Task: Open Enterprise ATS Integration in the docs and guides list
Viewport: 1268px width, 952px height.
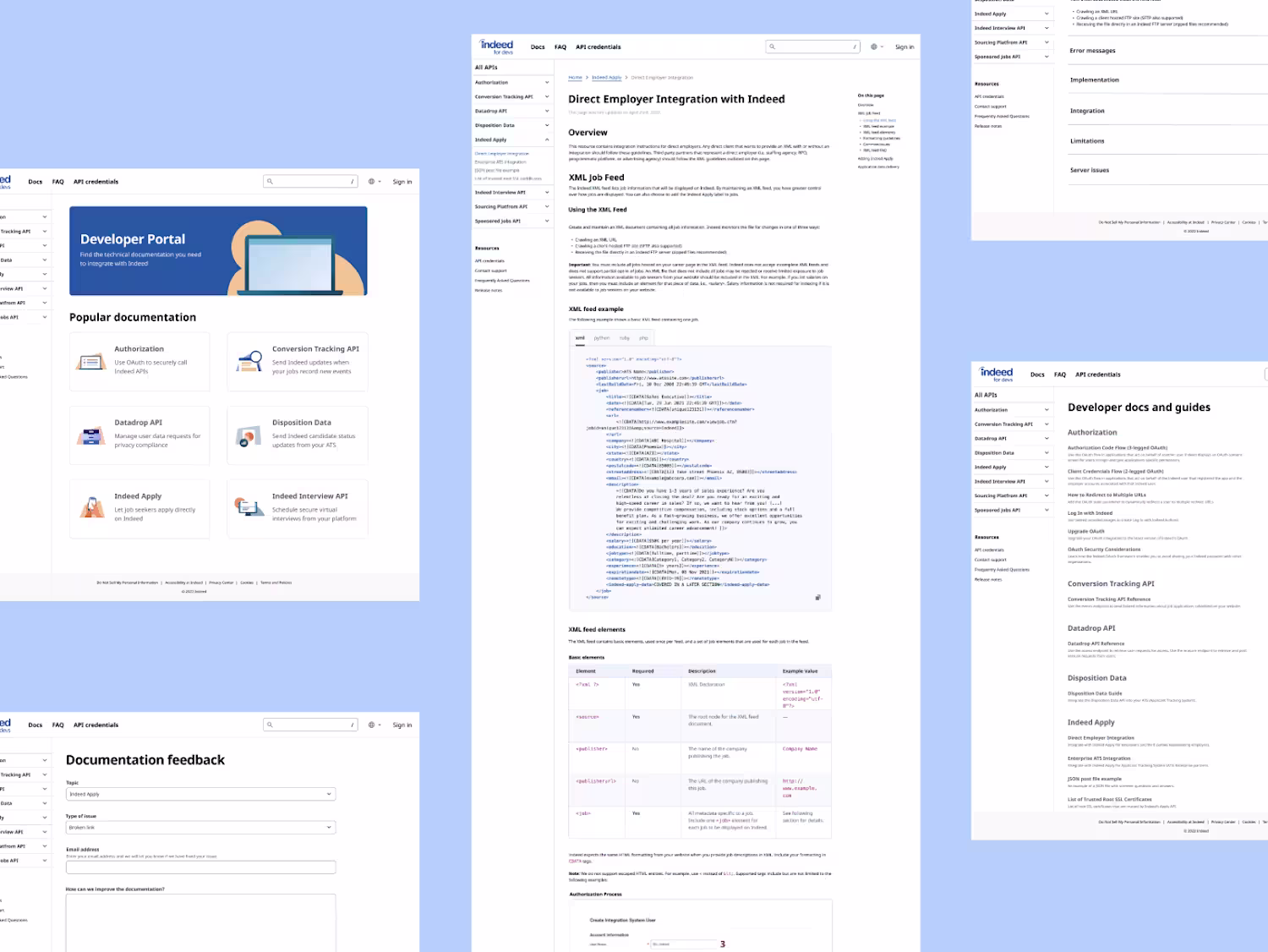Action: tap(1099, 758)
